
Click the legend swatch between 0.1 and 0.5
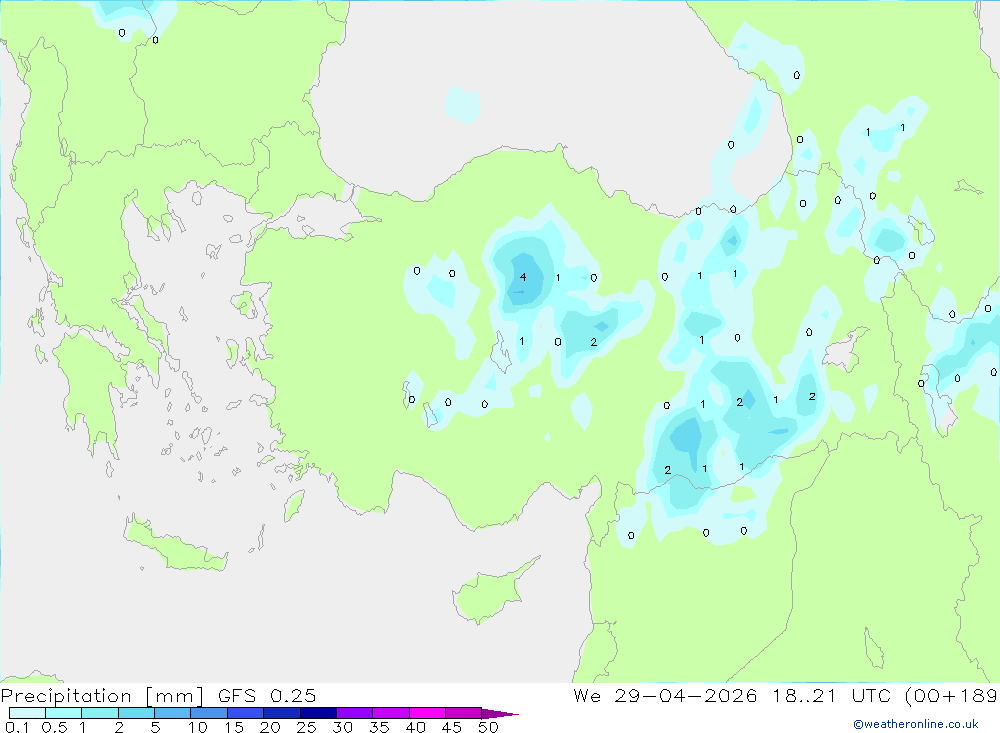27,713
